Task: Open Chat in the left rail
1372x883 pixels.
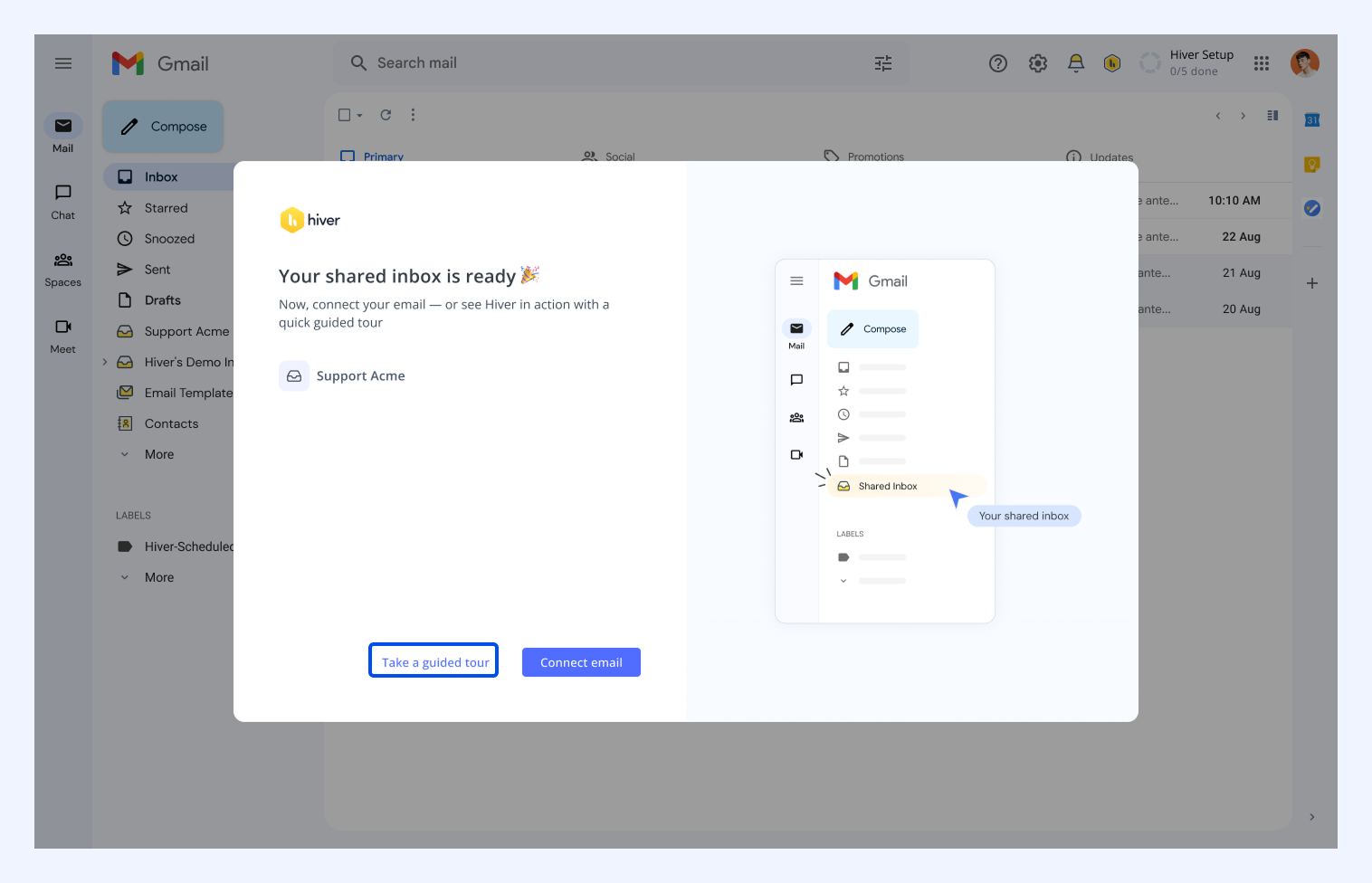Action: click(x=63, y=201)
